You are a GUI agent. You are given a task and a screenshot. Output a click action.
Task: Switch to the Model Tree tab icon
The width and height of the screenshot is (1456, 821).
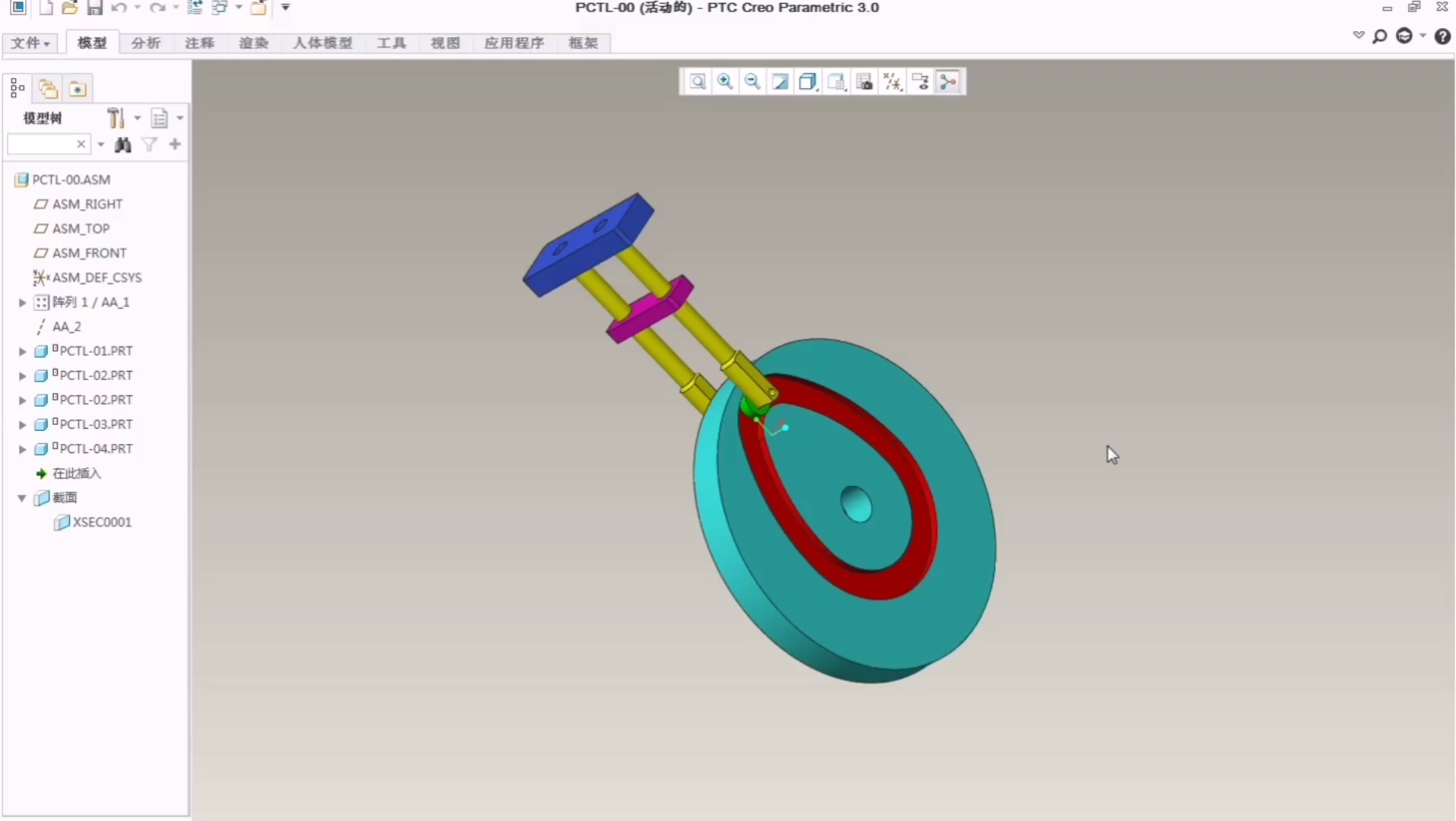pyautogui.click(x=17, y=89)
